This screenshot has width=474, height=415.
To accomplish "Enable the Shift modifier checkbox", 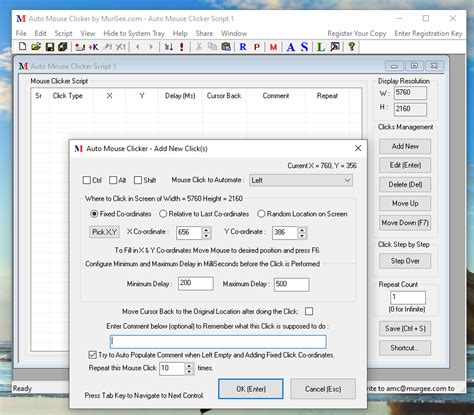I will [x=138, y=180].
